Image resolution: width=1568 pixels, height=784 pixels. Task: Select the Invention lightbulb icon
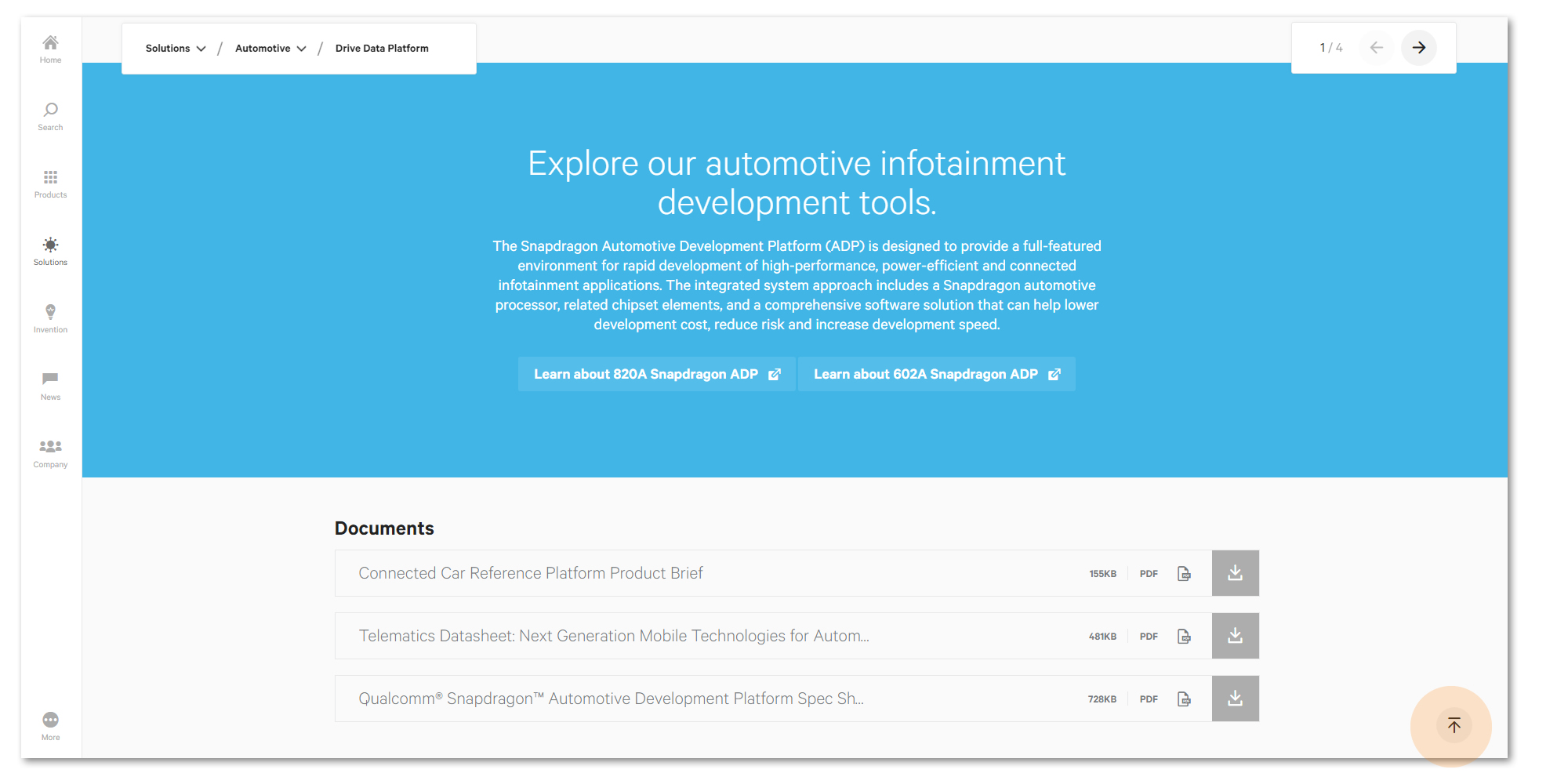pos(50,318)
